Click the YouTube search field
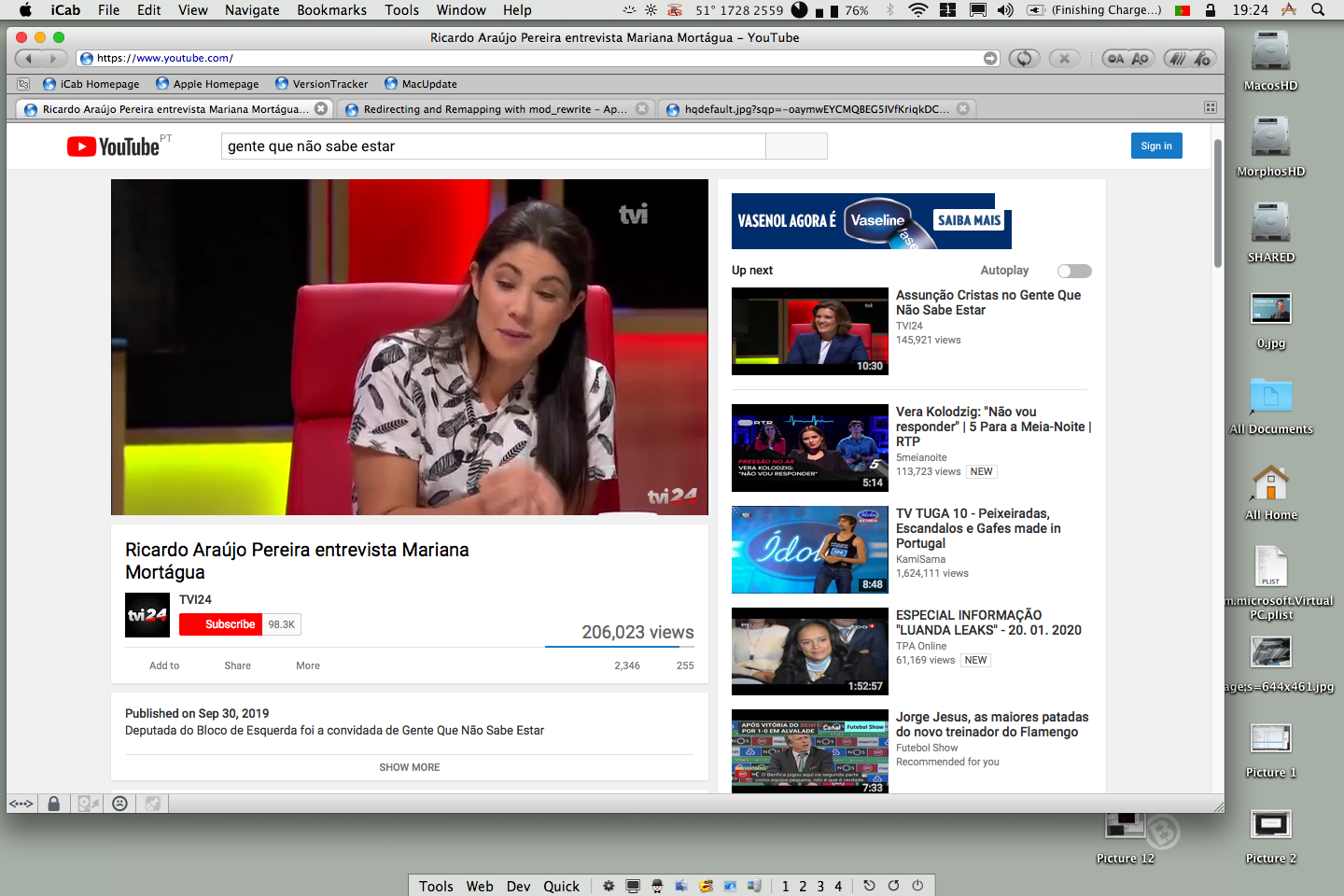Screen dimensions: 1344x896 493,146
